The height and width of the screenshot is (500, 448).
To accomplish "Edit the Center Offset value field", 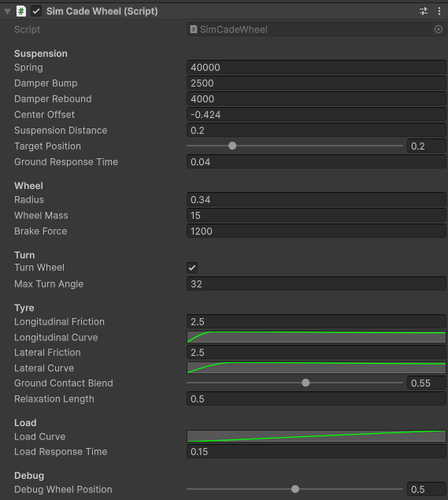I will [316, 115].
